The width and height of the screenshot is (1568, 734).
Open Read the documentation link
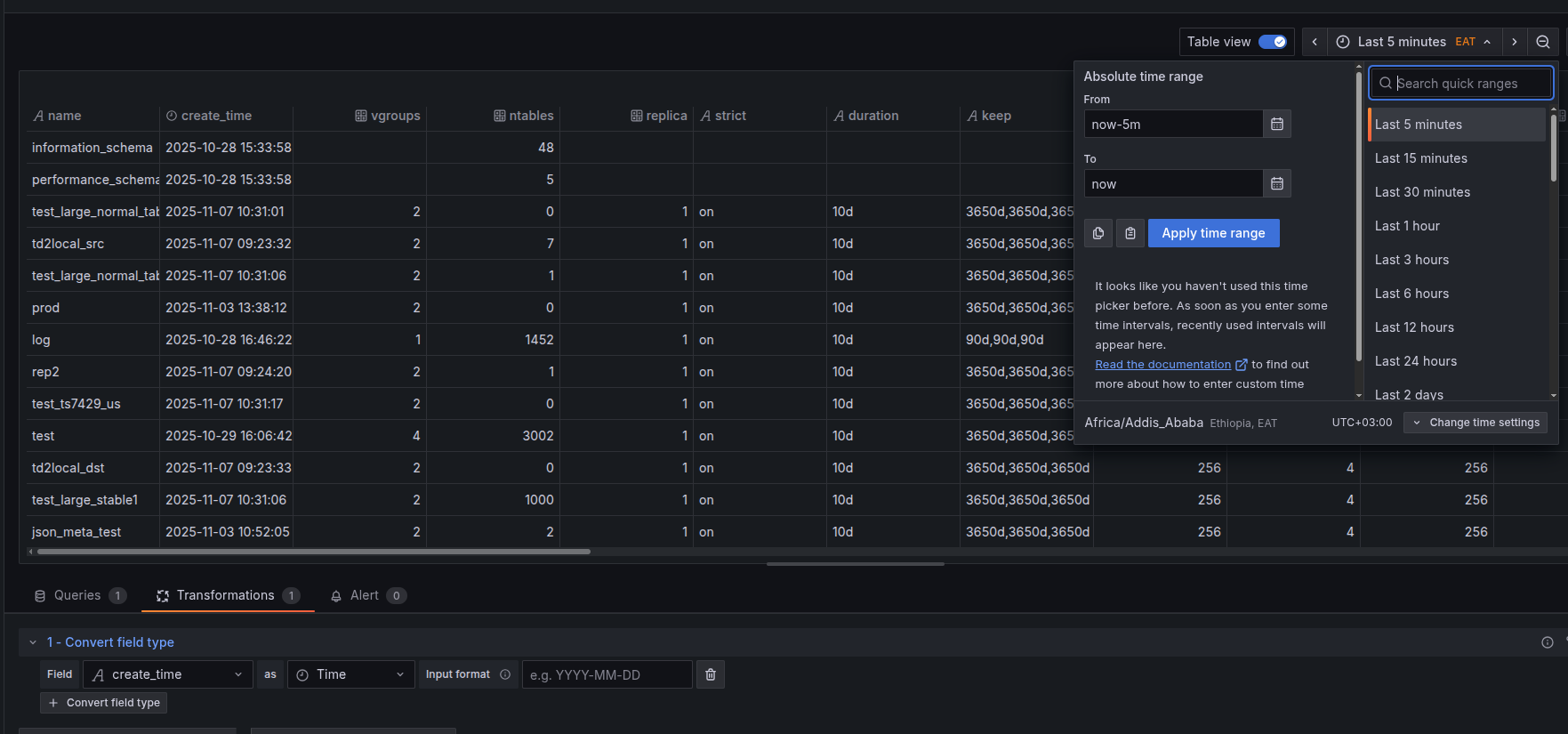point(1162,365)
